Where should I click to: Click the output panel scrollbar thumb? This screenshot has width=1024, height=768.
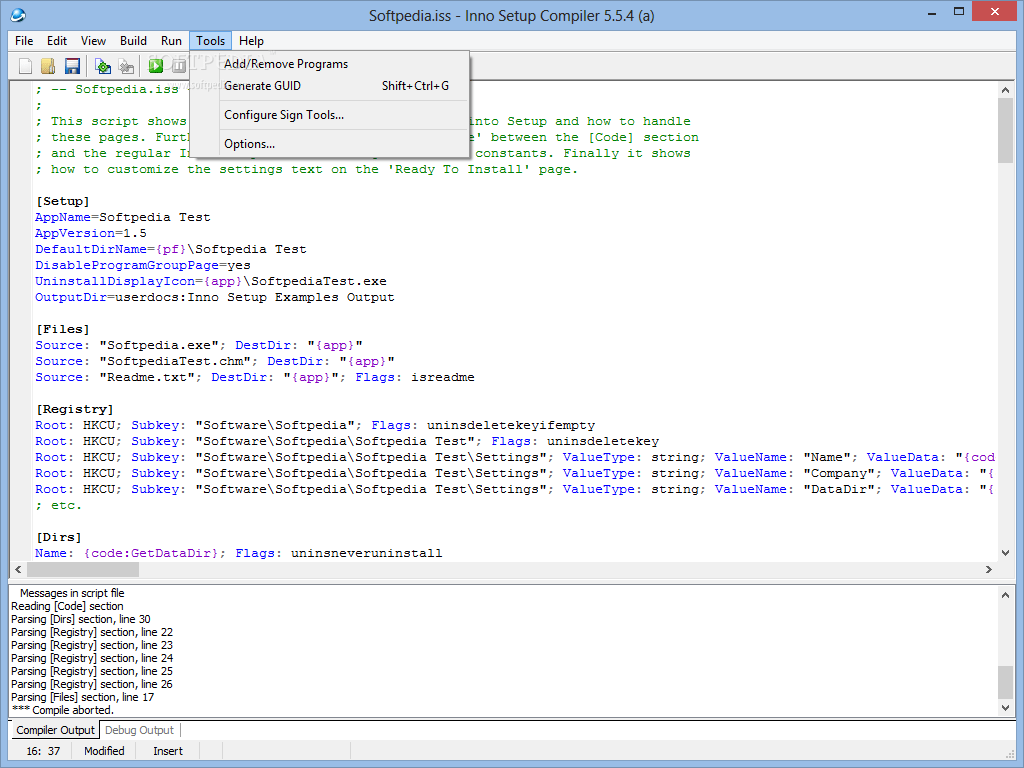(1005, 682)
